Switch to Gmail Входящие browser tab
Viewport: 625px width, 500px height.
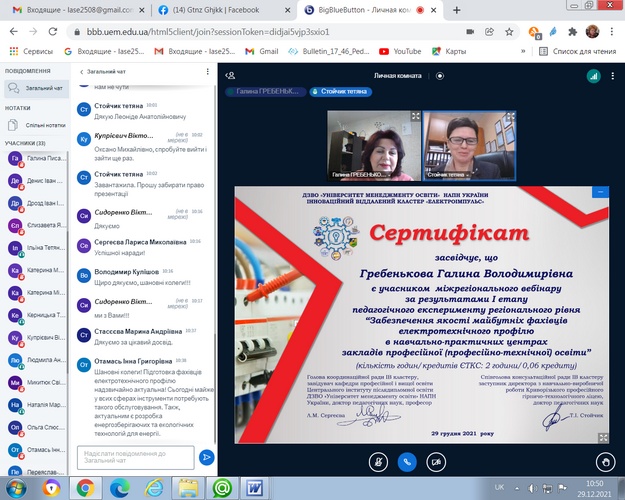(78, 10)
